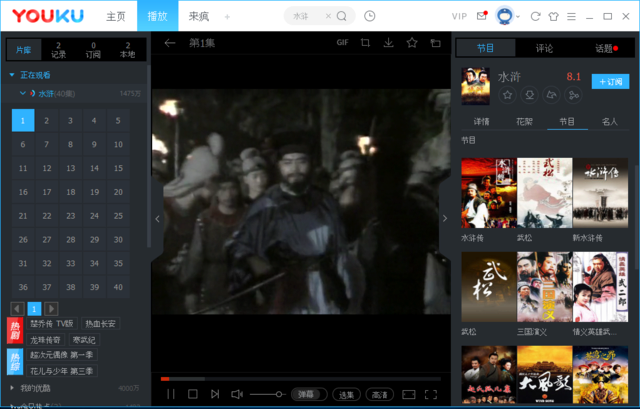
Task: Open the VIP page
Action: 459,16
